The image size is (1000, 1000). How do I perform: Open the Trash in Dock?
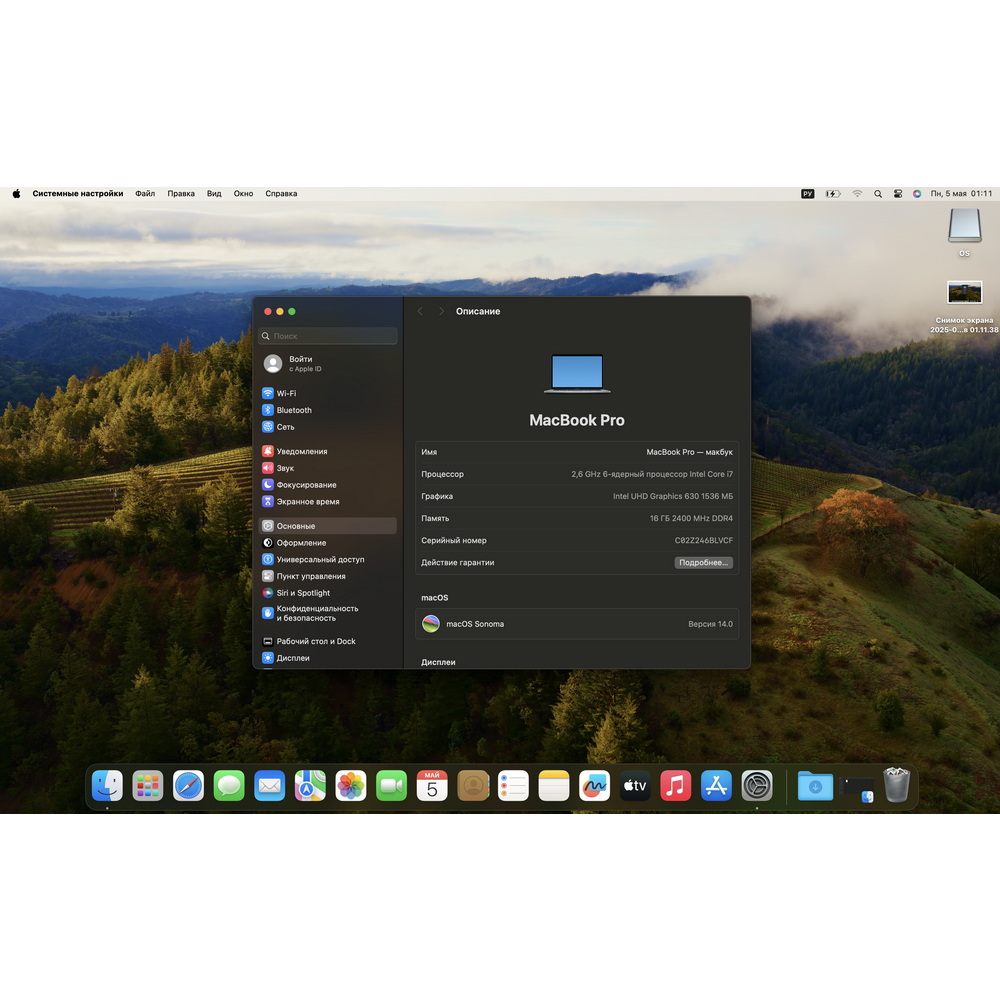(x=896, y=785)
